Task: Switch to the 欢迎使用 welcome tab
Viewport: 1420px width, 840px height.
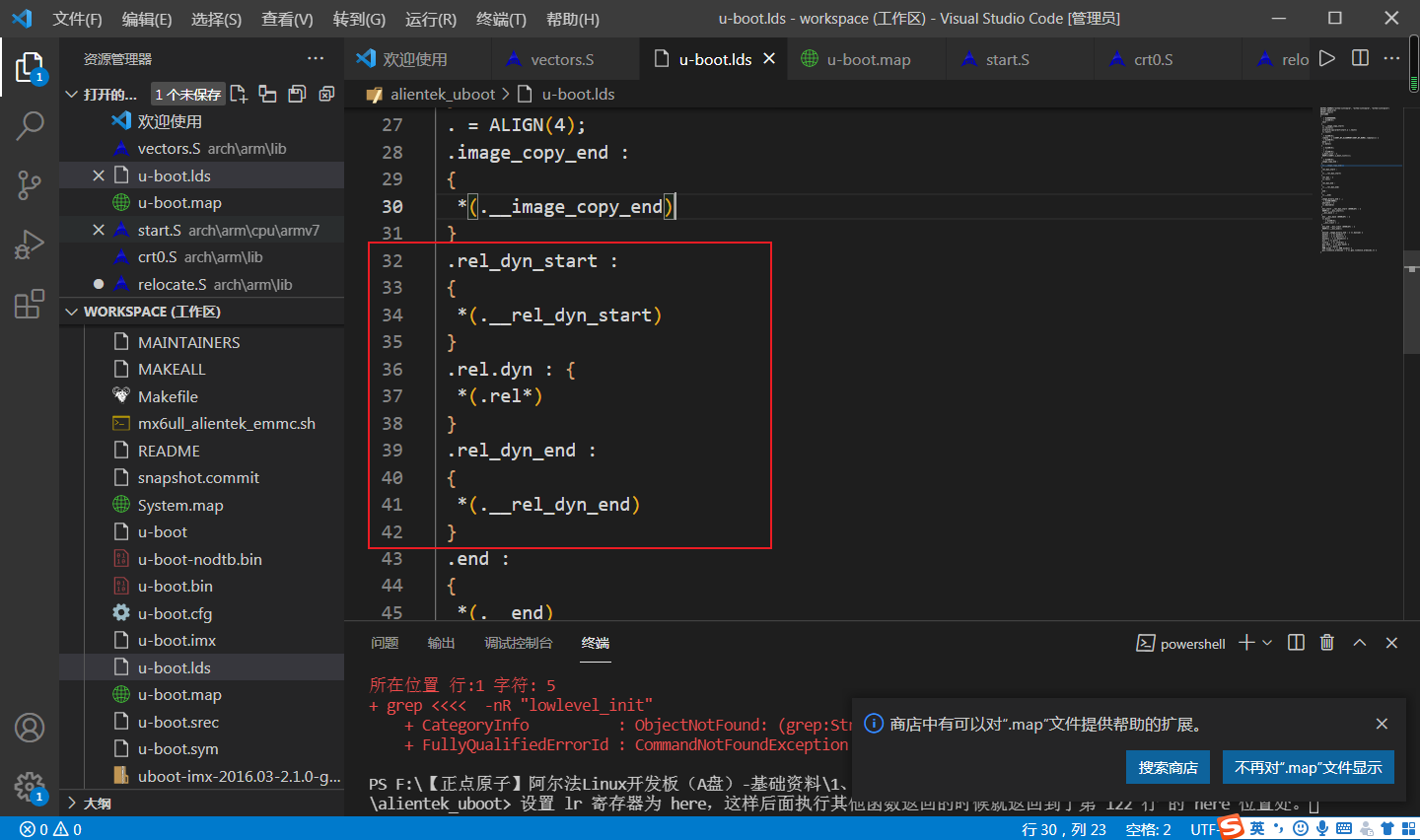Action: [418, 59]
